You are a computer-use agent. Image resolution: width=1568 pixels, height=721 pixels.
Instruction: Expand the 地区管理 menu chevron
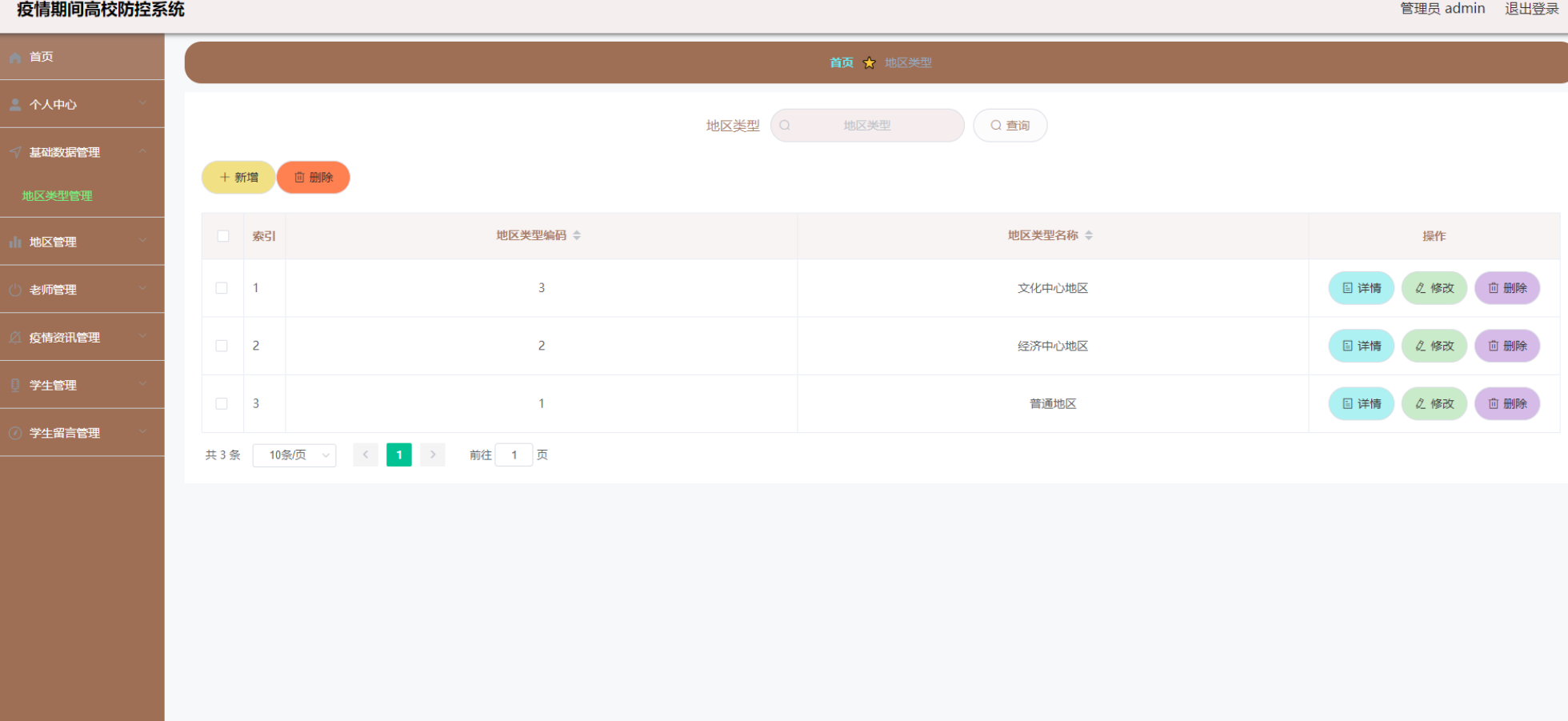[142, 241]
